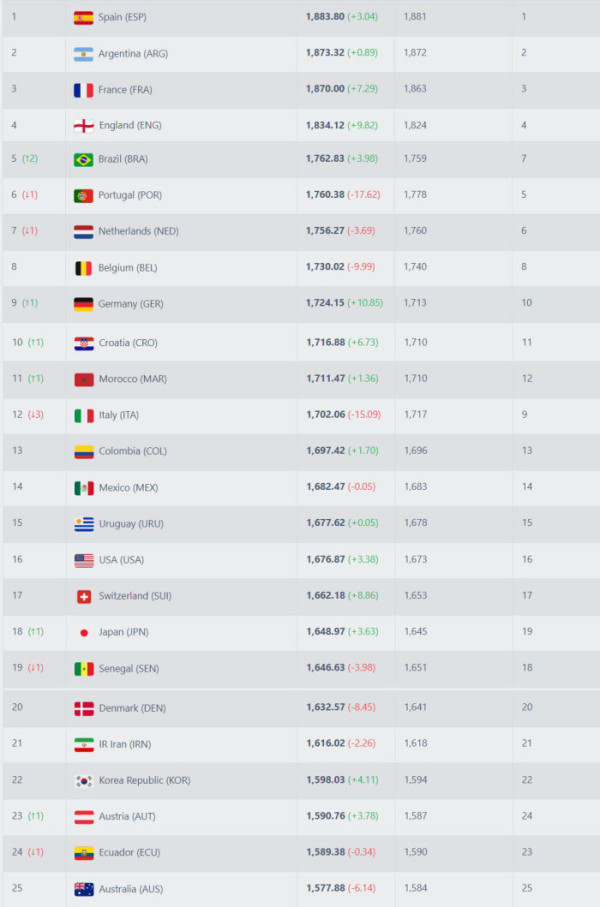Click the Japan flag icon
Viewport: 600px width, 907px height.
pos(84,632)
